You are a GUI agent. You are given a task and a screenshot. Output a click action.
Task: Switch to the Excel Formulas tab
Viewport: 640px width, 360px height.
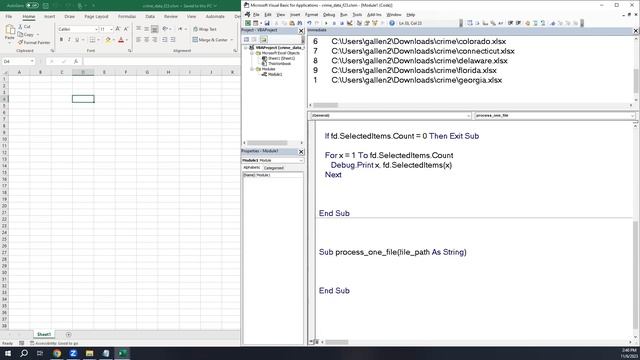(127, 17)
